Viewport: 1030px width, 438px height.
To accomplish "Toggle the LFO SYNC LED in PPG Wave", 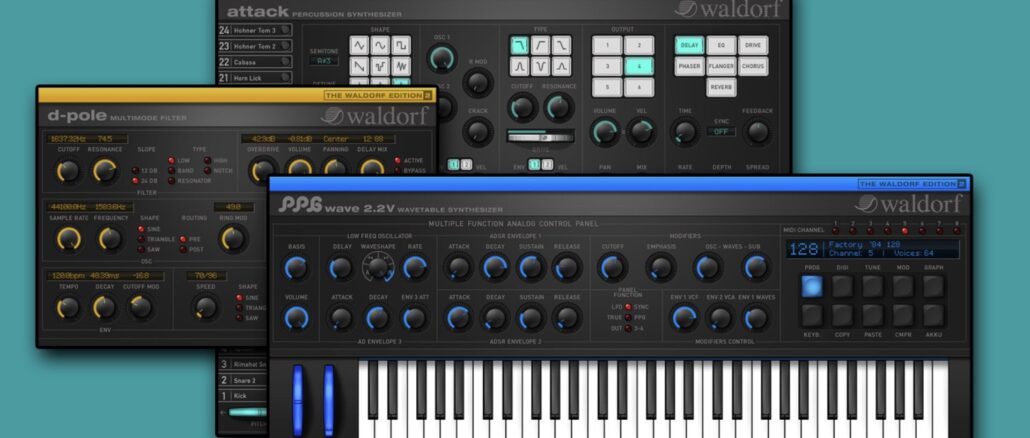I will click(627, 307).
